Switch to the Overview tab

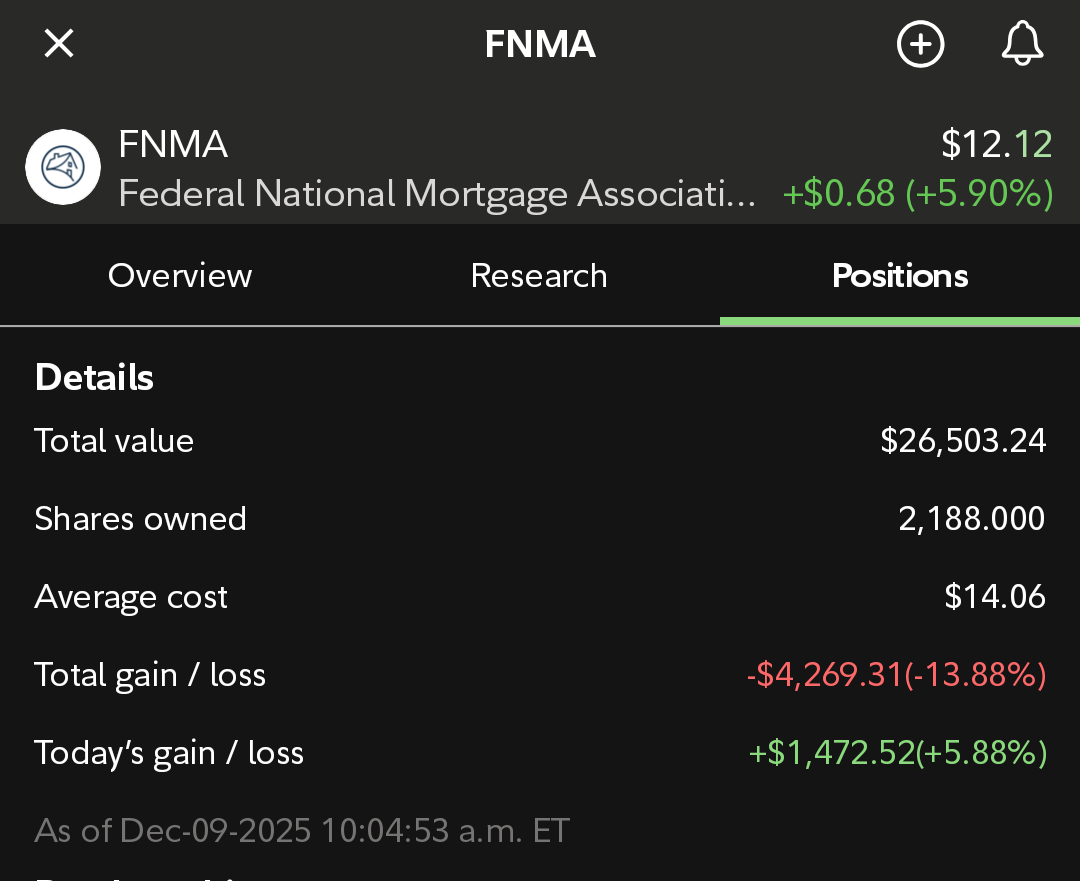click(x=180, y=276)
